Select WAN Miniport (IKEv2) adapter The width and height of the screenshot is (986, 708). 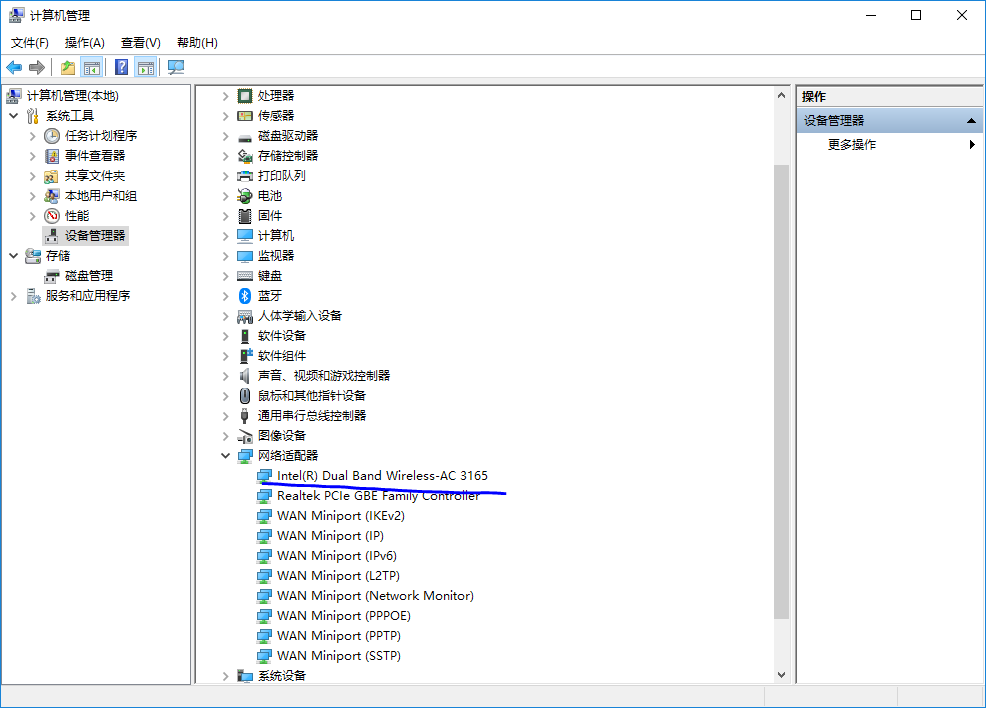(x=341, y=516)
